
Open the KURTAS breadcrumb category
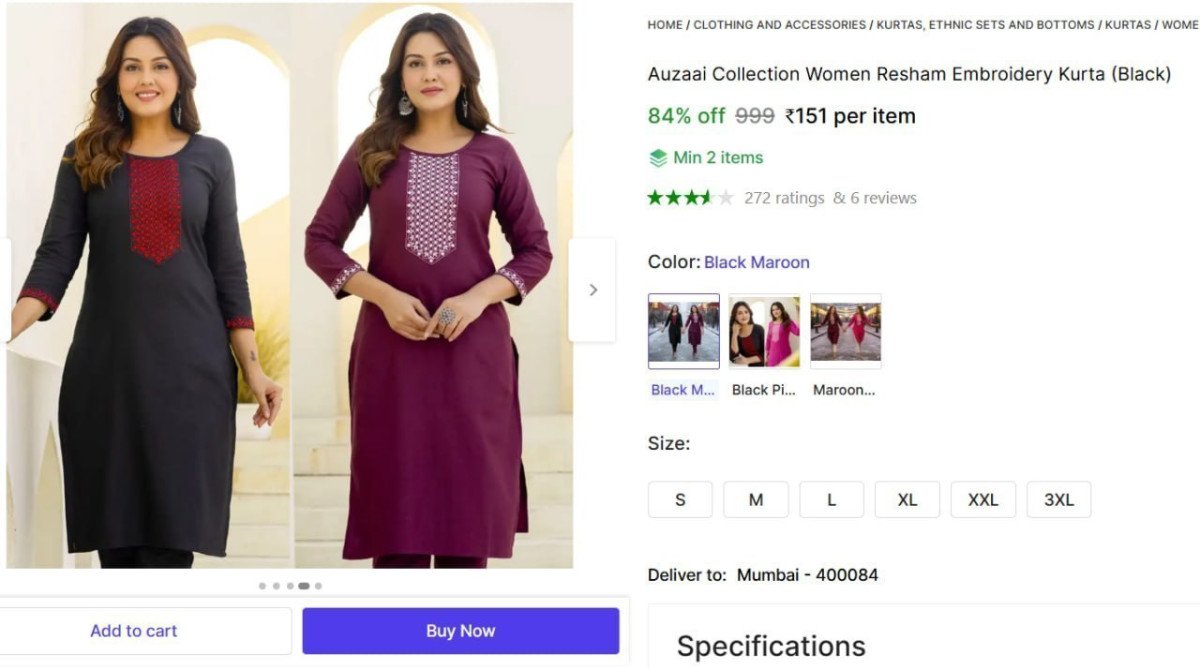(x=1127, y=24)
